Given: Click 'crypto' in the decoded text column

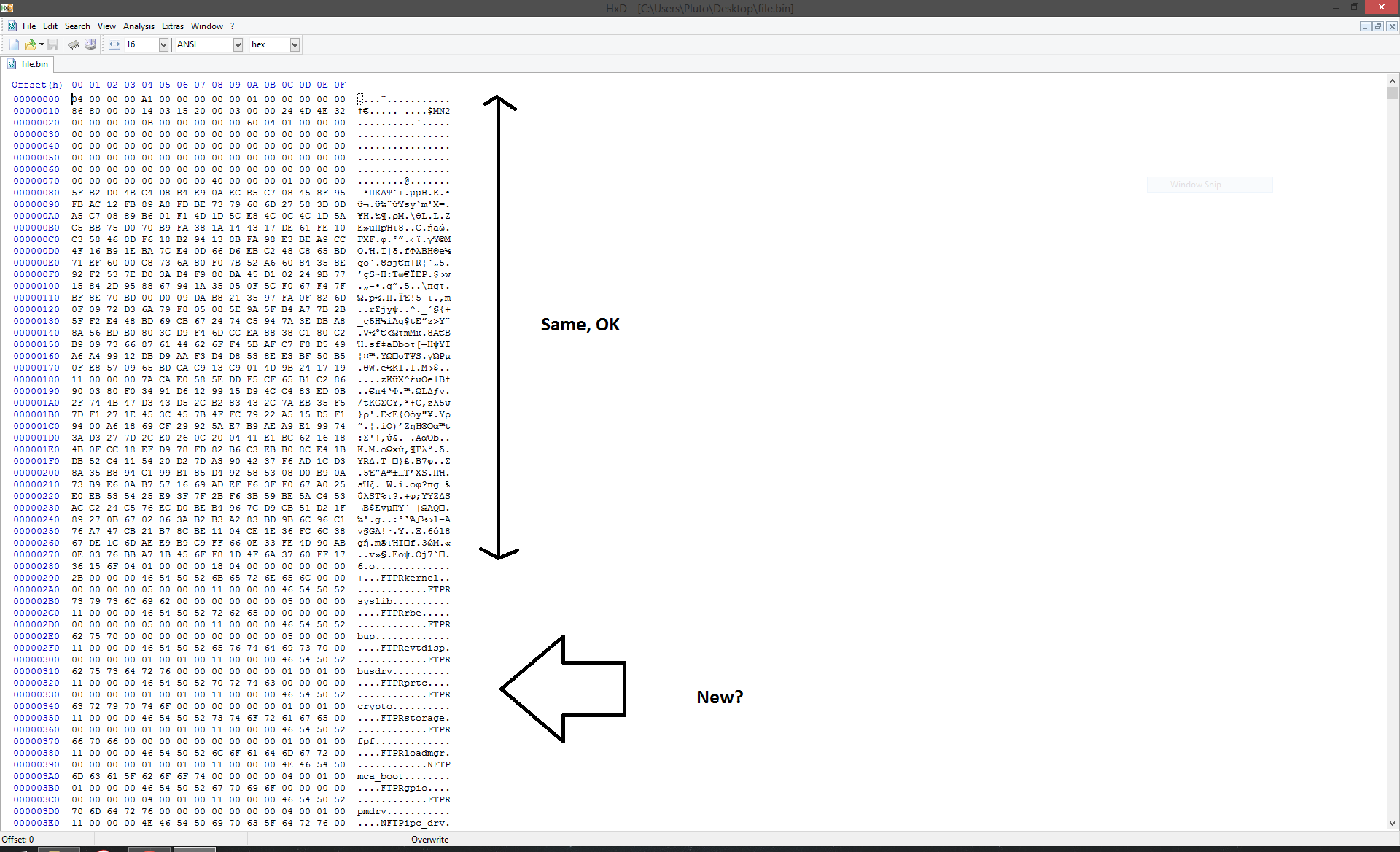Looking at the screenshot, I should (x=375, y=706).
